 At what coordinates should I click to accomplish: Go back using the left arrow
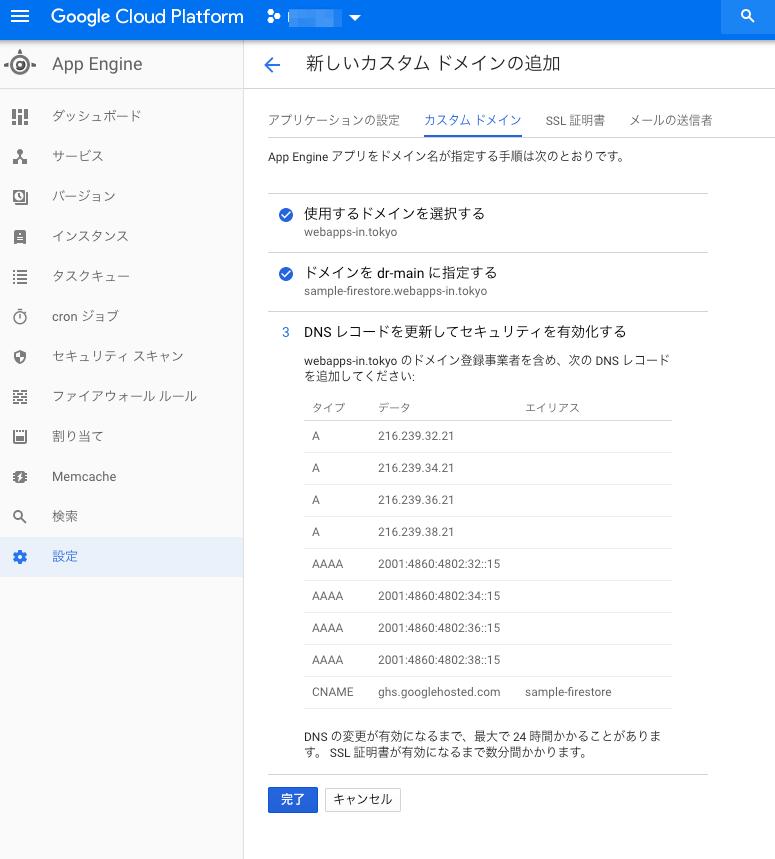pyautogui.click(x=272, y=65)
